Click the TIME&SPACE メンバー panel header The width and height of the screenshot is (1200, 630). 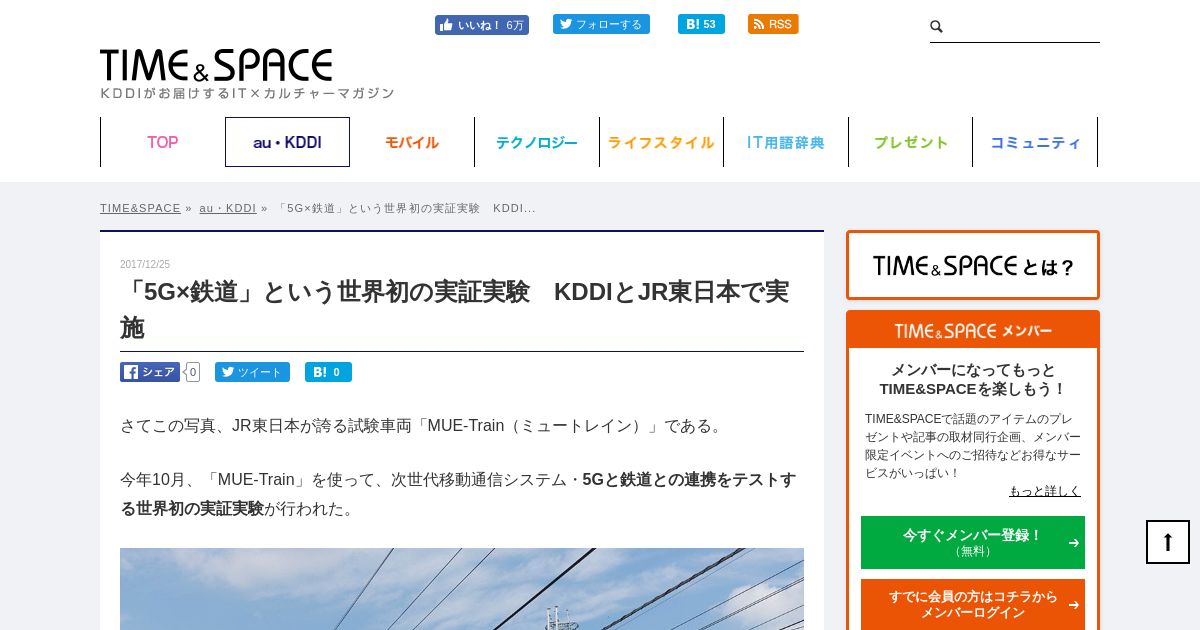(x=973, y=330)
